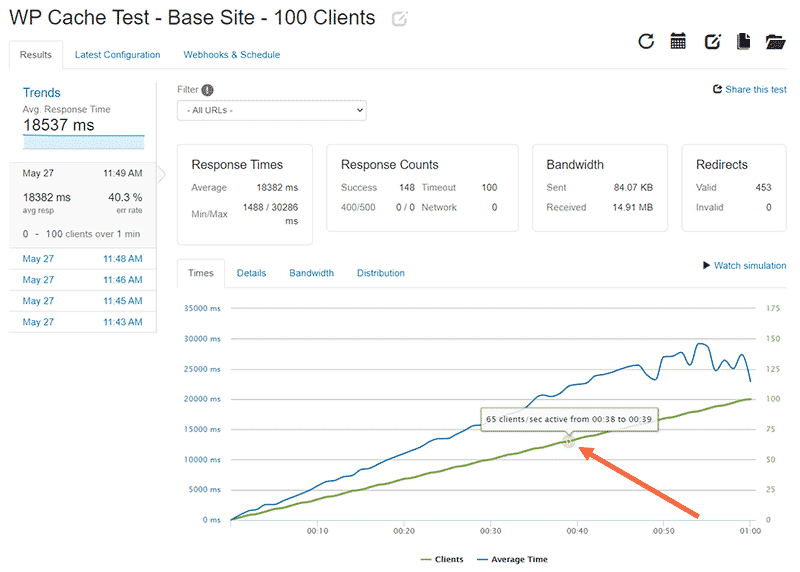The height and width of the screenshot is (572, 800).
Task: Click the refresh/re-run test icon
Action: point(646,41)
